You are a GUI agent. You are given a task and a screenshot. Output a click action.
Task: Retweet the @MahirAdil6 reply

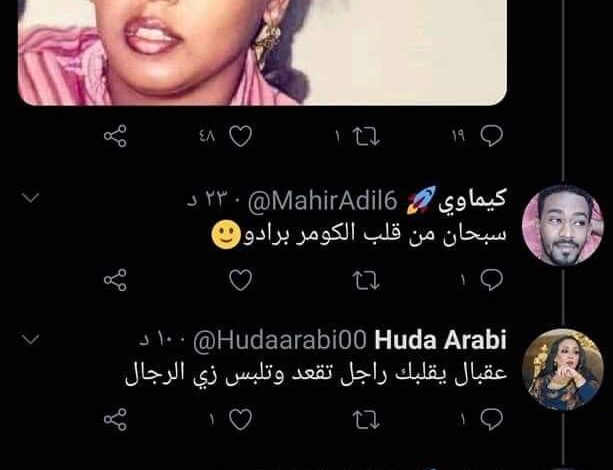(x=366, y=280)
